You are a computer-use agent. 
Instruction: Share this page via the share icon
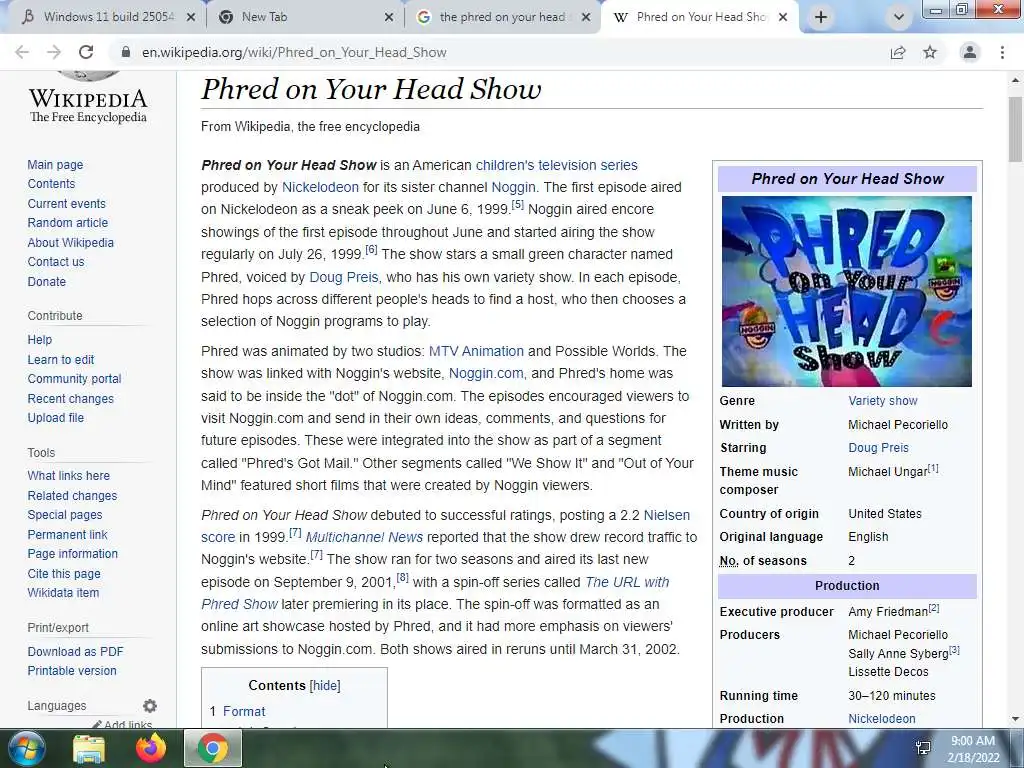click(898, 52)
